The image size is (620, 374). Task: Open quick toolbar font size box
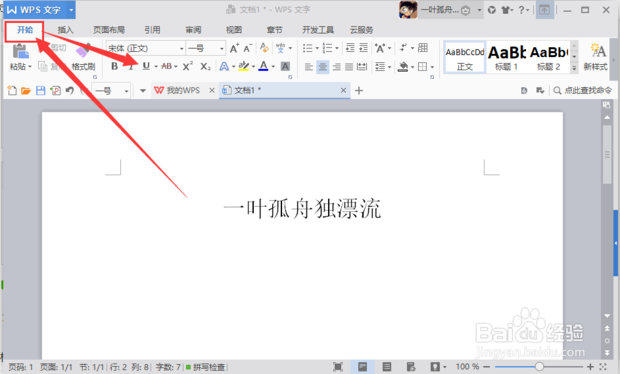click(111, 91)
